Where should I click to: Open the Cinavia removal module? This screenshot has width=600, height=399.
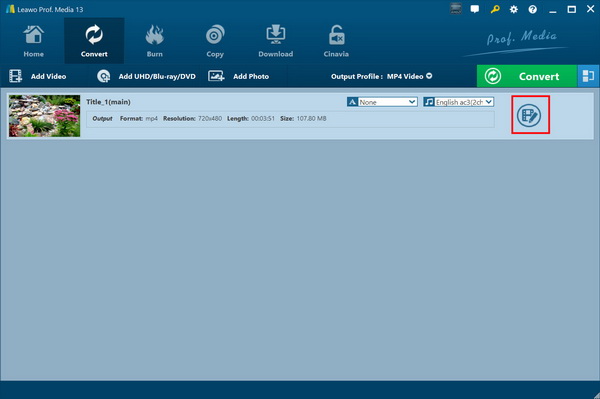point(336,41)
